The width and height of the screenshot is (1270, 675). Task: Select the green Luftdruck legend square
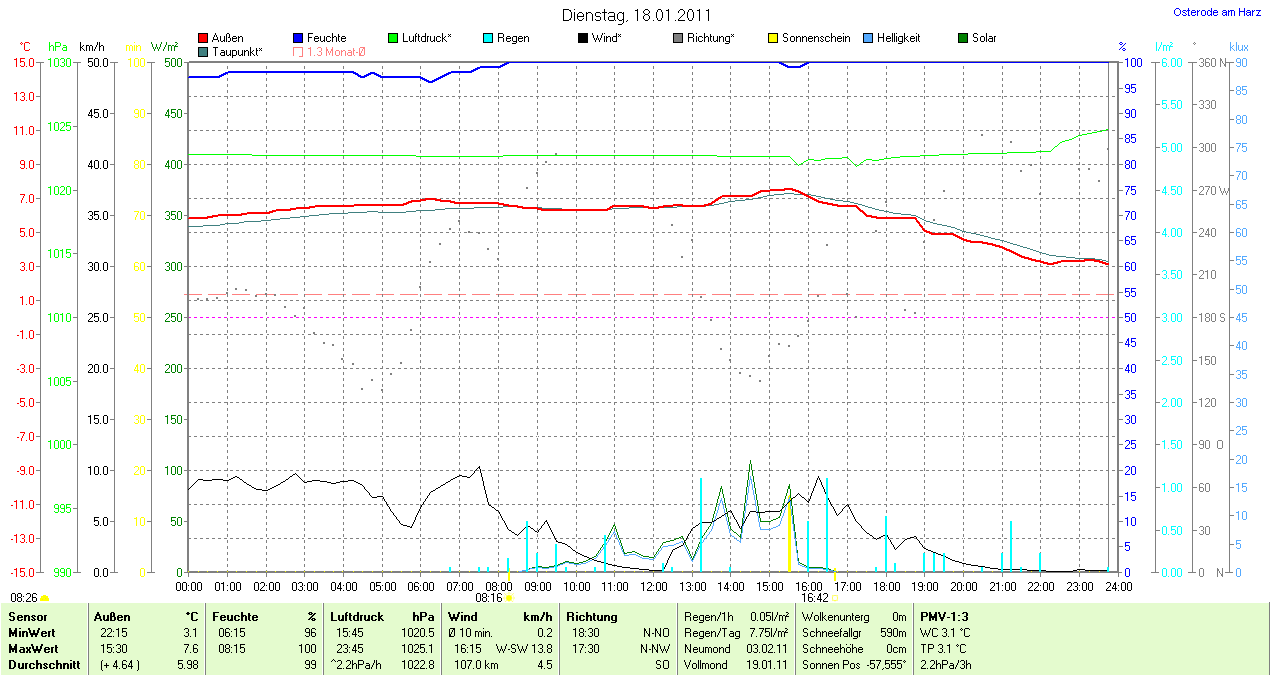[393, 38]
